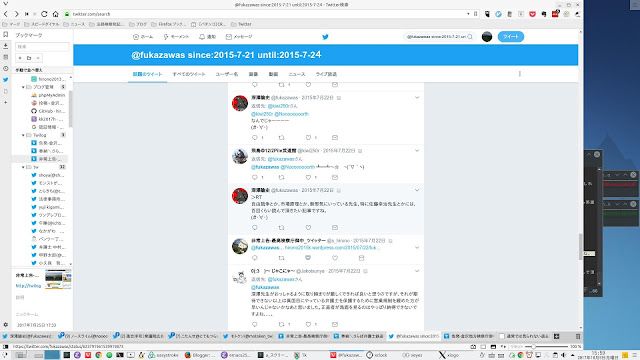The image size is (640, 360).
Task: Open the wordpress.com link in @s_hirono tweet
Action: (x=332, y=248)
